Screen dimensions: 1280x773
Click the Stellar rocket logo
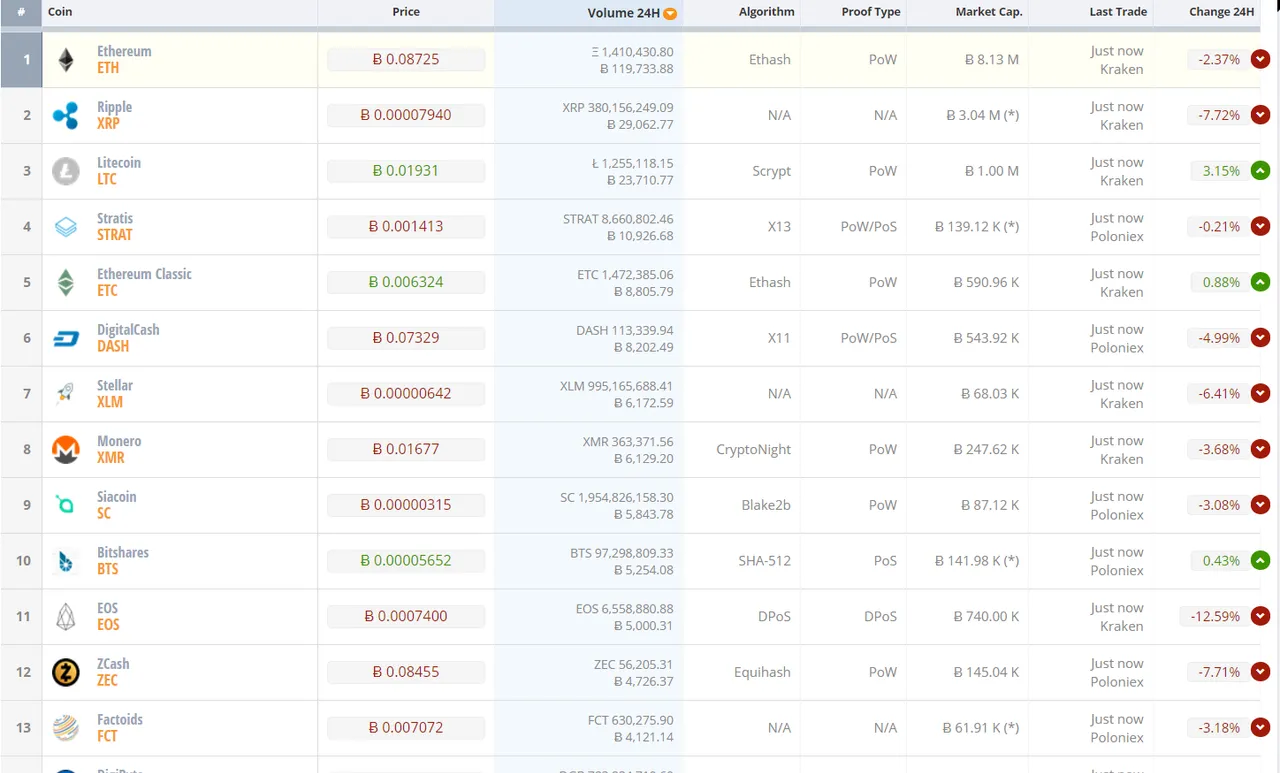click(x=66, y=394)
